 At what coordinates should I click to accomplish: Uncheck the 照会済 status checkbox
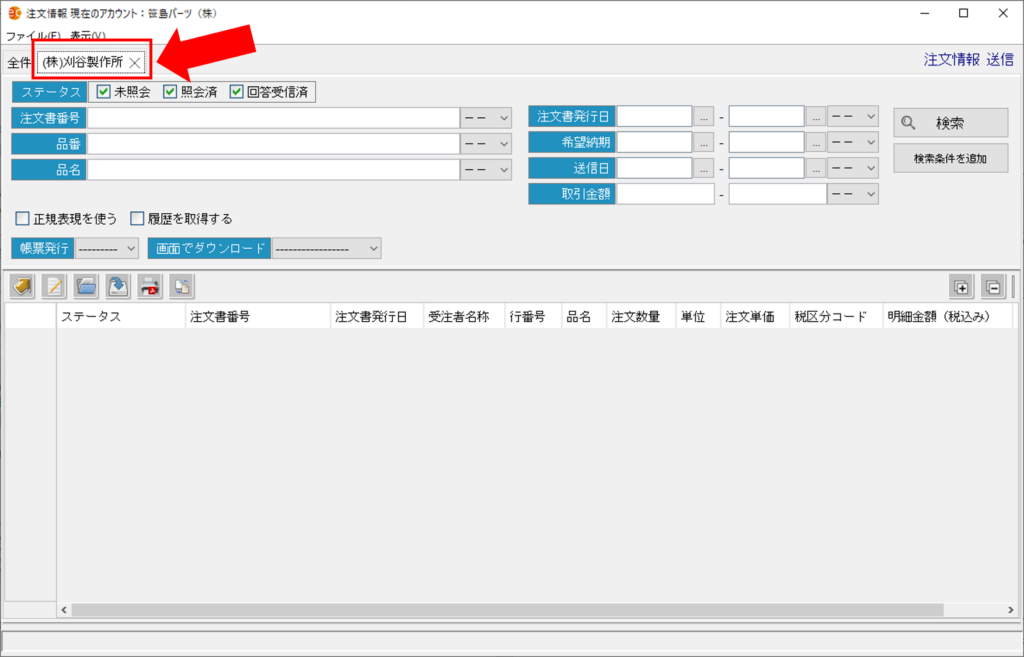tap(170, 92)
